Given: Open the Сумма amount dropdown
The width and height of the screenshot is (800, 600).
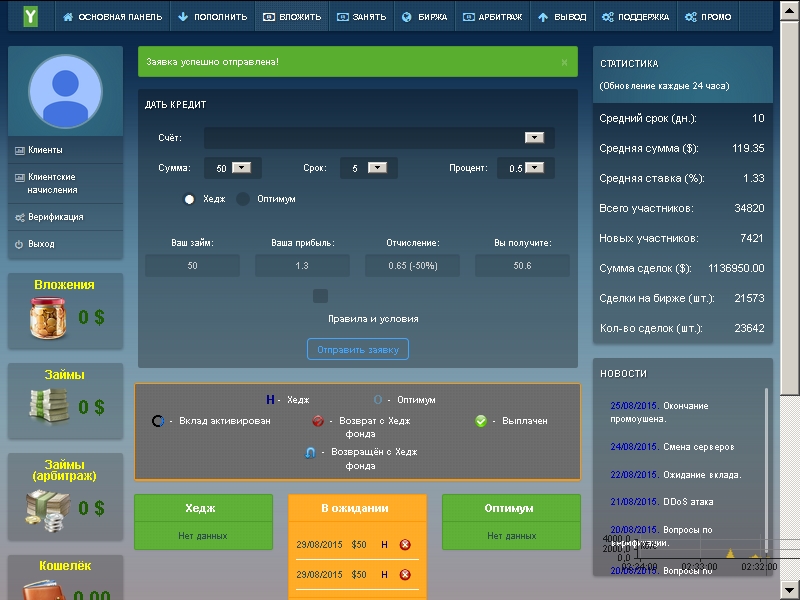Looking at the screenshot, I should (x=241, y=167).
